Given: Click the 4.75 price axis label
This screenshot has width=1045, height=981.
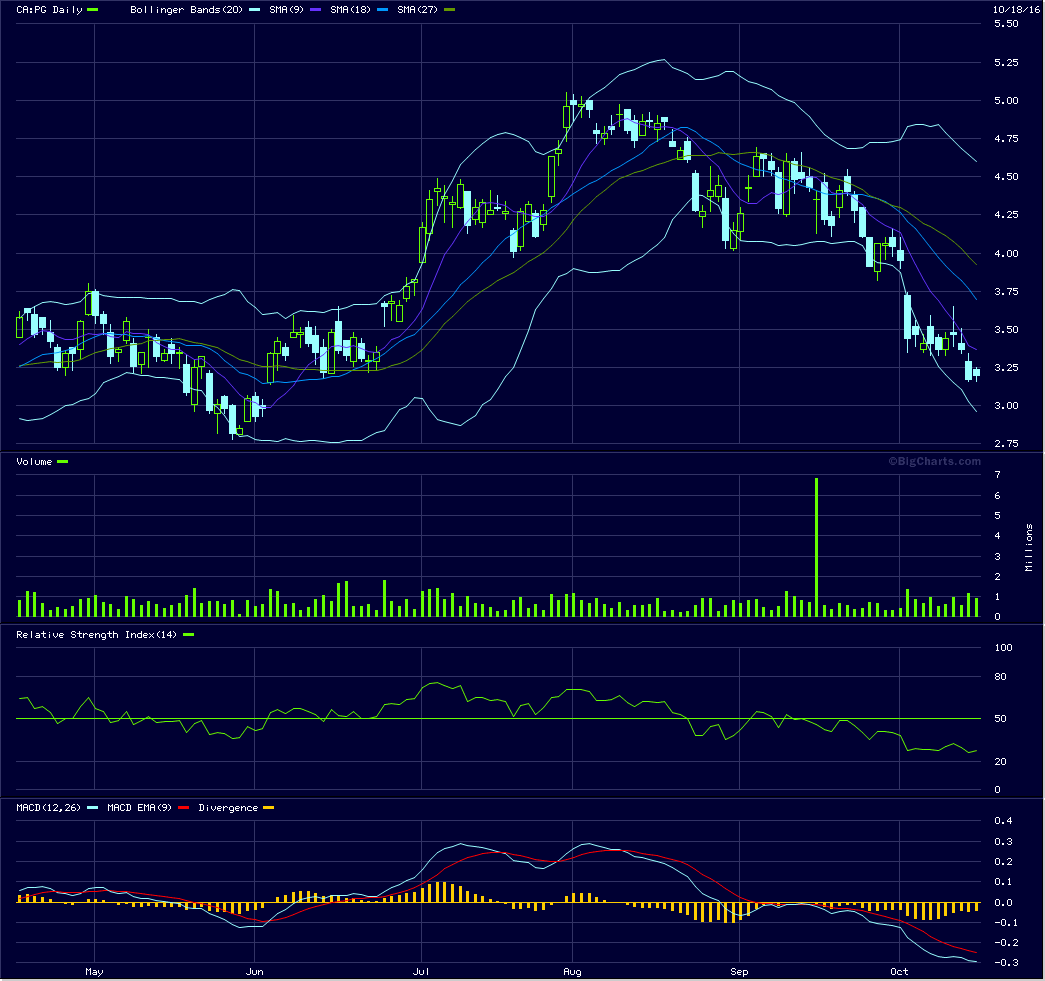Looking at the screenshot, I should (x=1006, y=139).
